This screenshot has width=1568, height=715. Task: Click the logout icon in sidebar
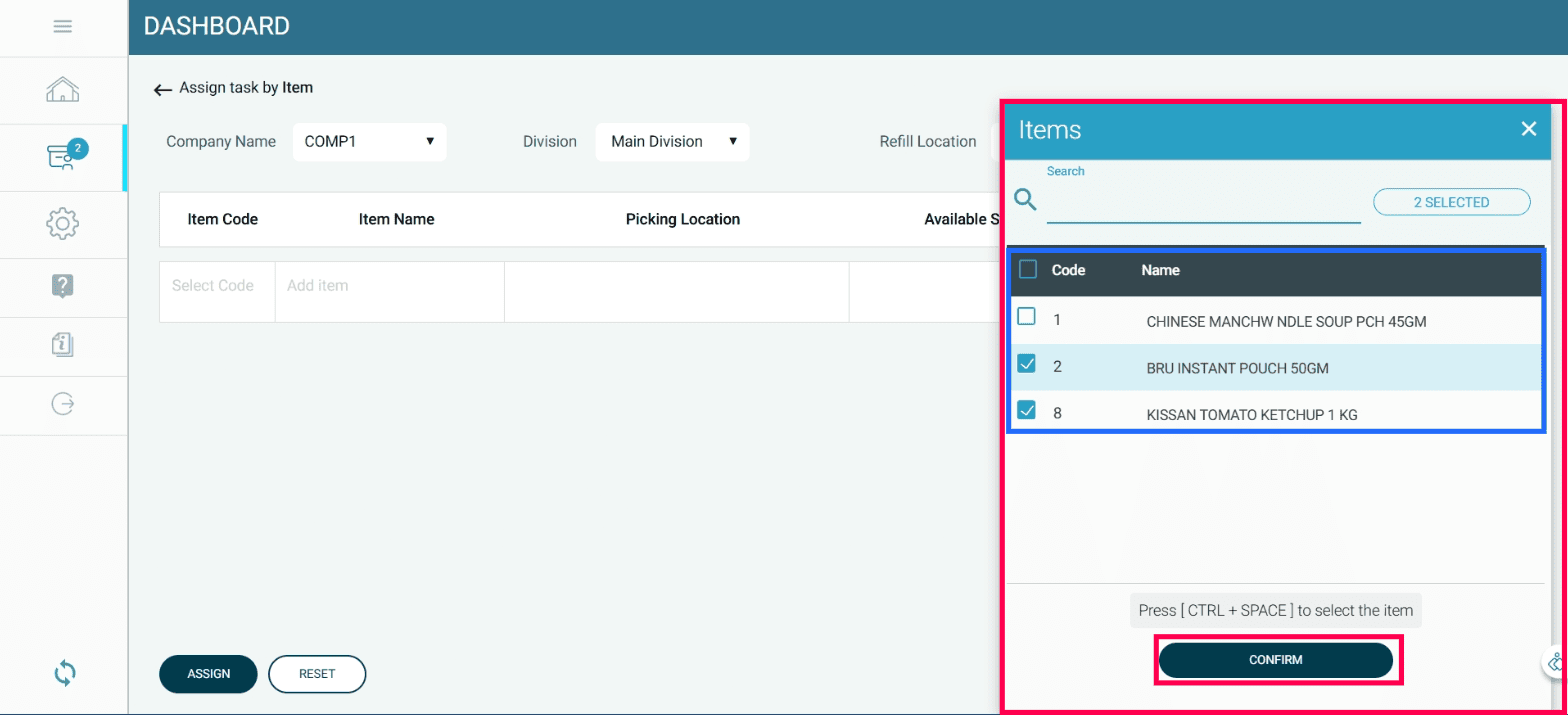point(62,404)
